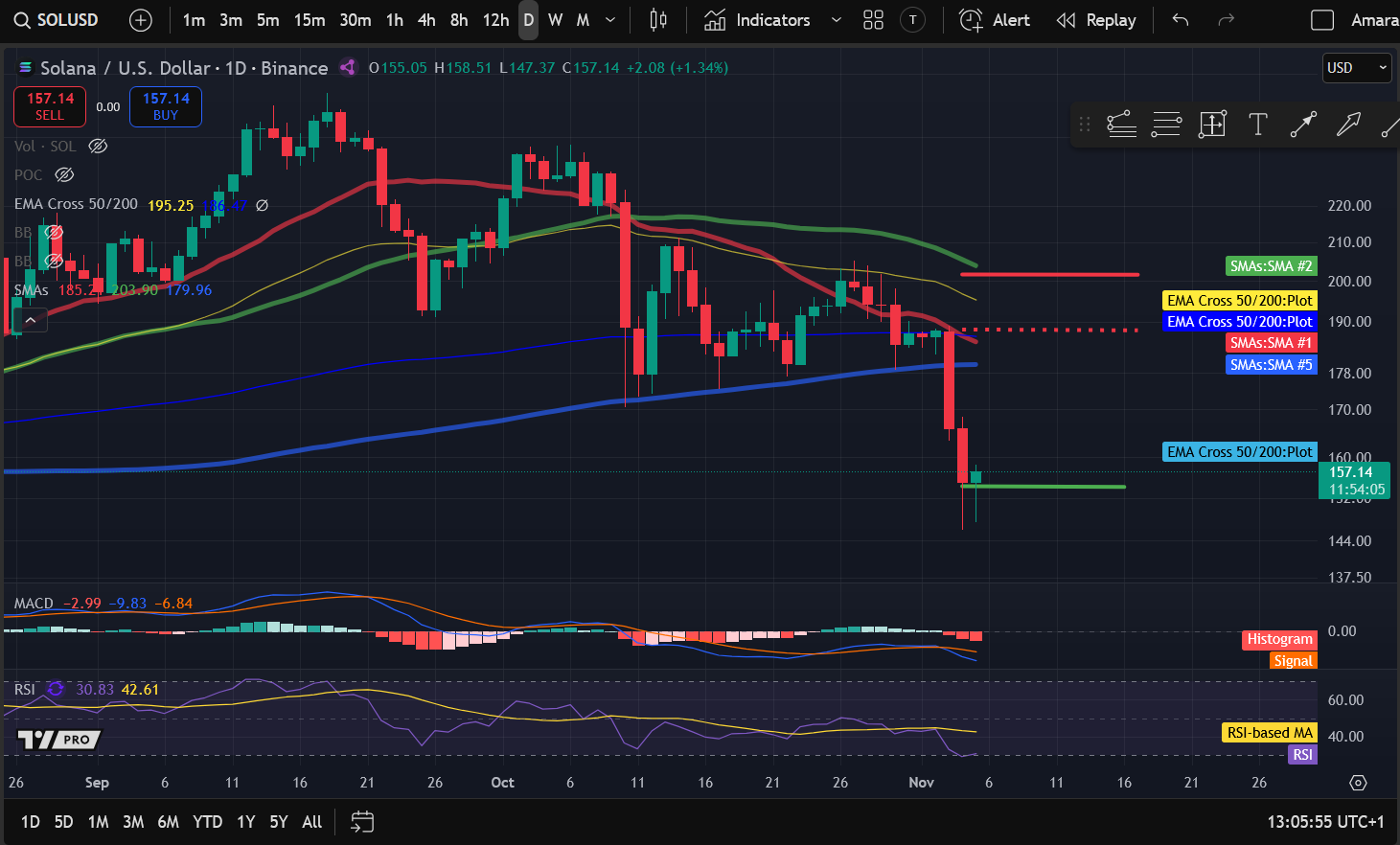1400x845 pixels.
Task: Undo the last chart action
Action: [x=1180, y=19]
